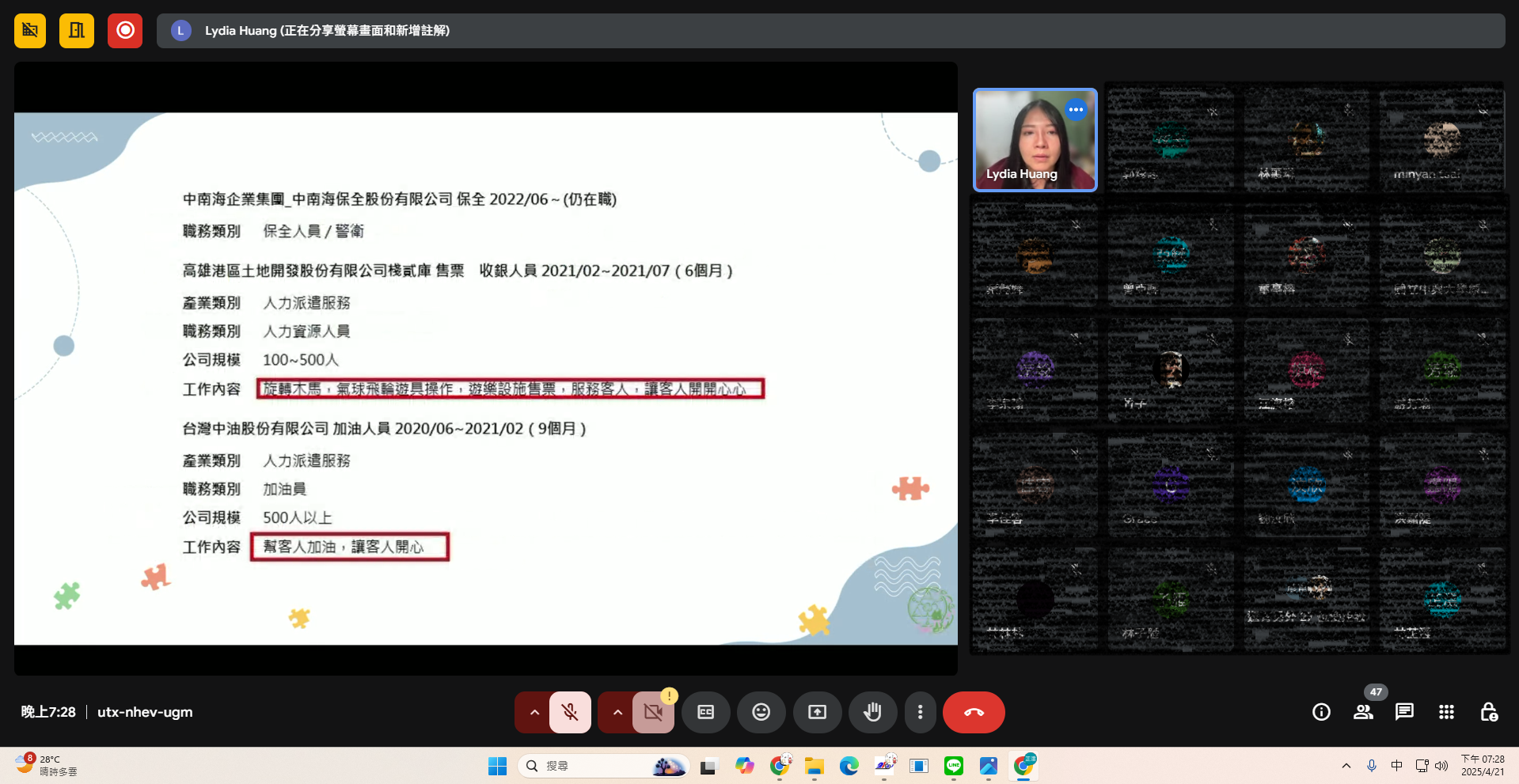Open the participants list showing 47 attendees
Image resolution: width=1519 pixels, height=784 pixels.
tap(1363, 712)
